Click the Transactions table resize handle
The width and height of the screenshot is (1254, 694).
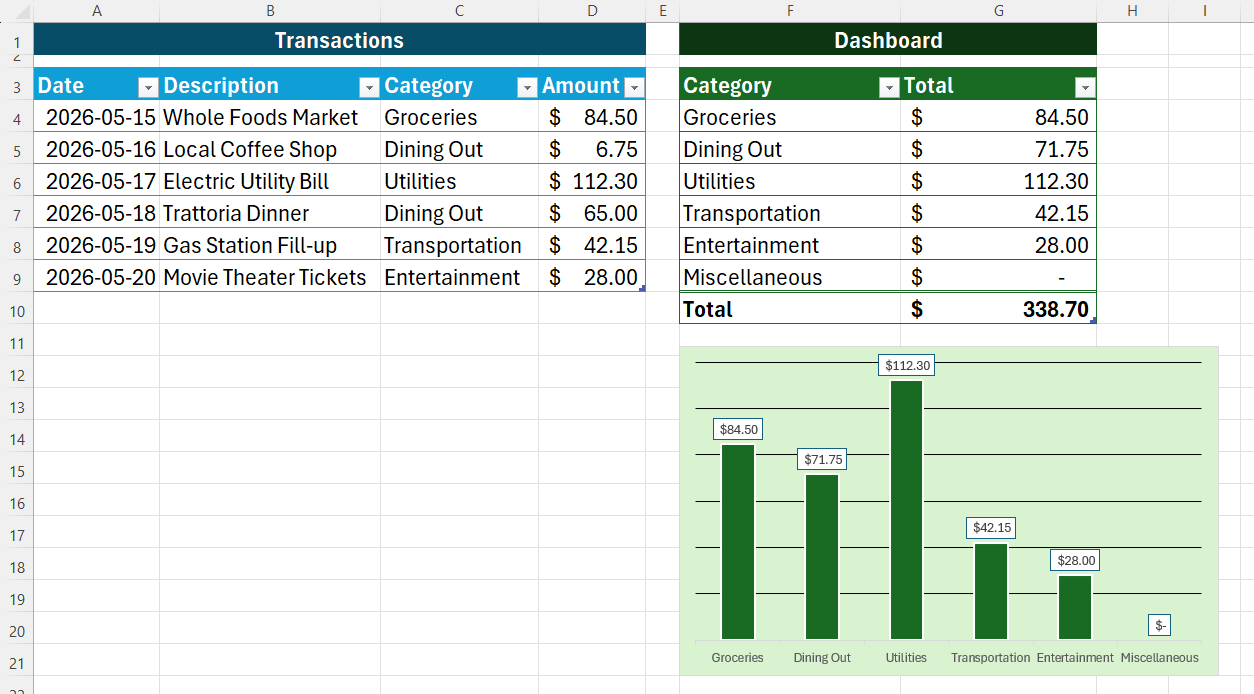pyautogui.click(x=642, y=288)
